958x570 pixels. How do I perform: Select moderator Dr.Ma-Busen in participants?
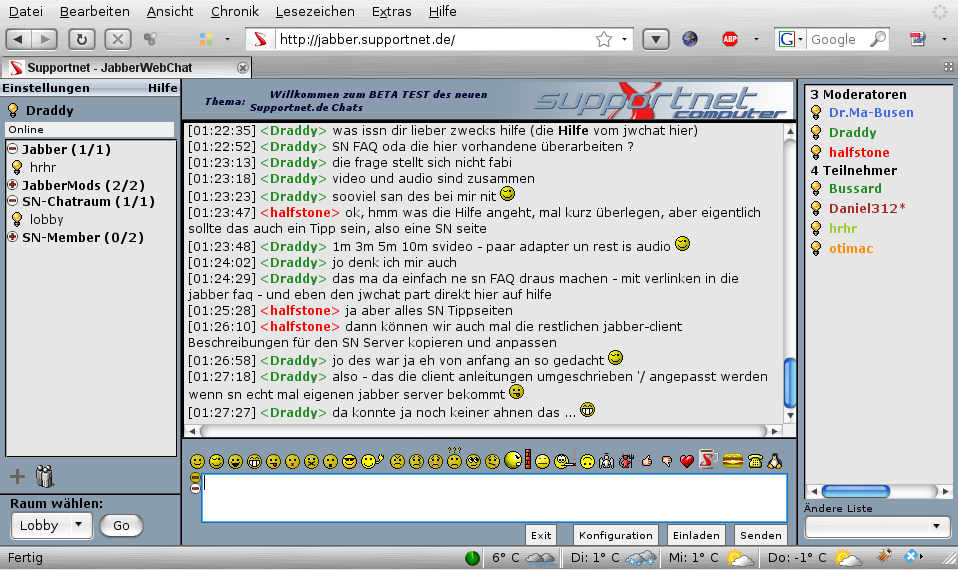[x=871, y=112]
